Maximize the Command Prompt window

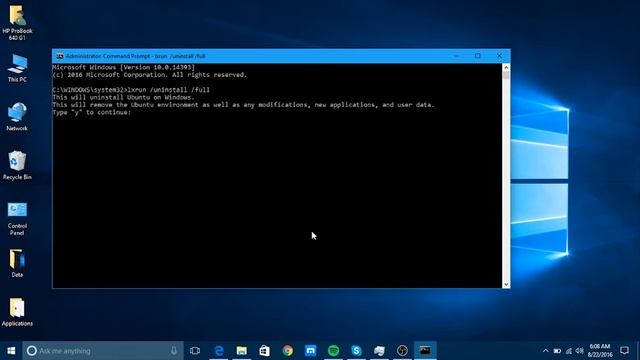478,56
